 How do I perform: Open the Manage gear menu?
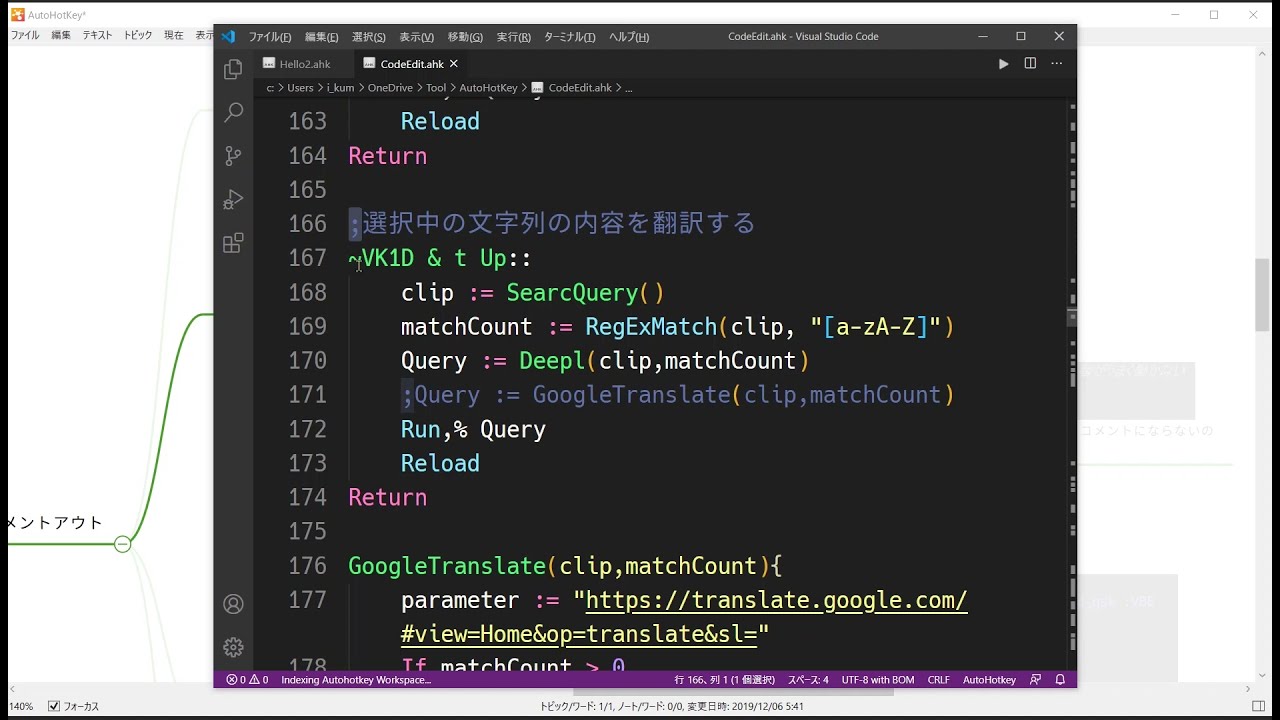point(233,647)
